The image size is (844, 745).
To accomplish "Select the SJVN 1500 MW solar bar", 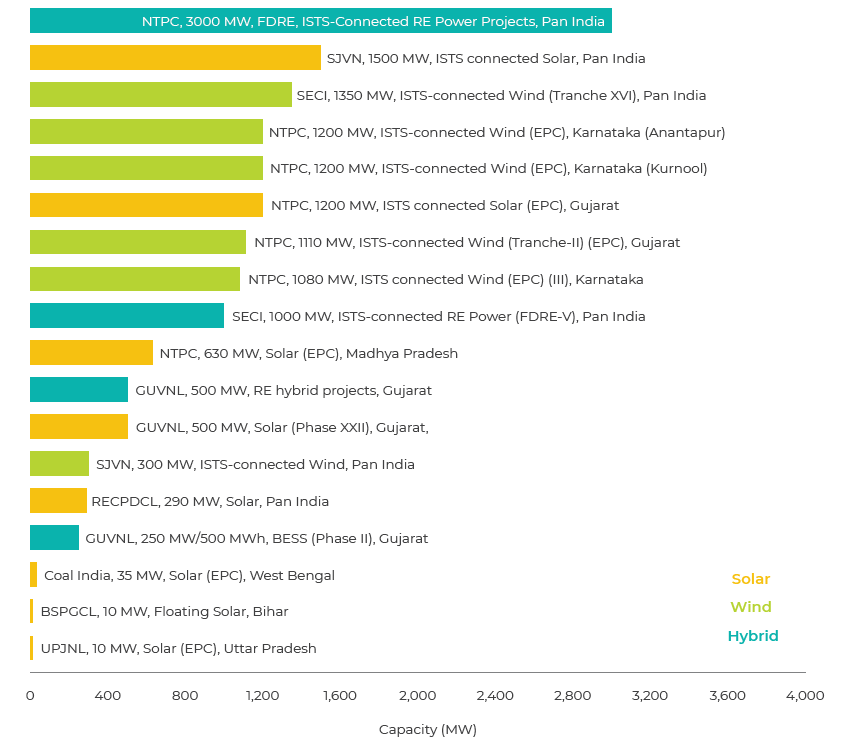I will (x=175, y=58).
